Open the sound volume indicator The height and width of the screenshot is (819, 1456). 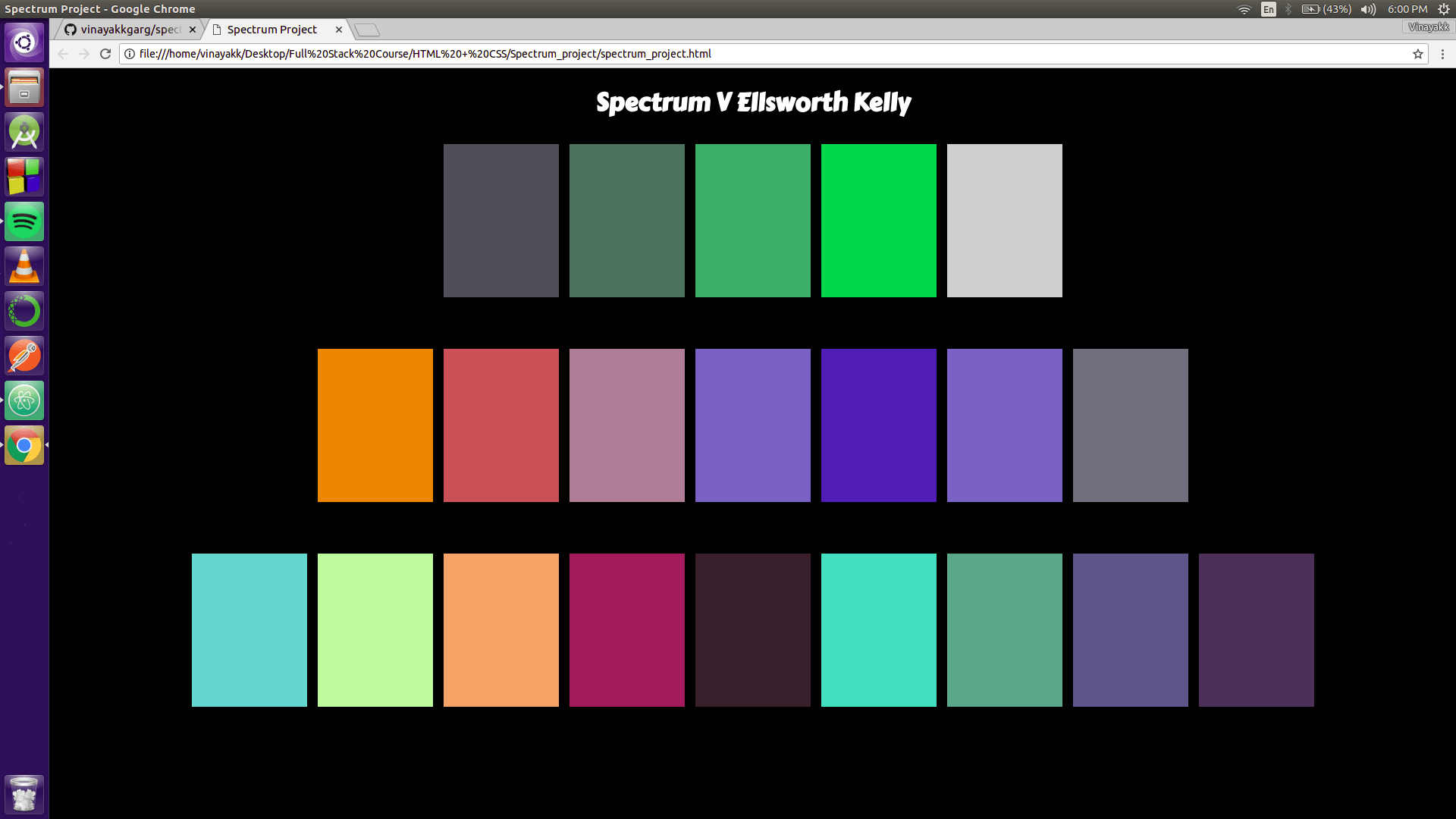(1367, 9)
